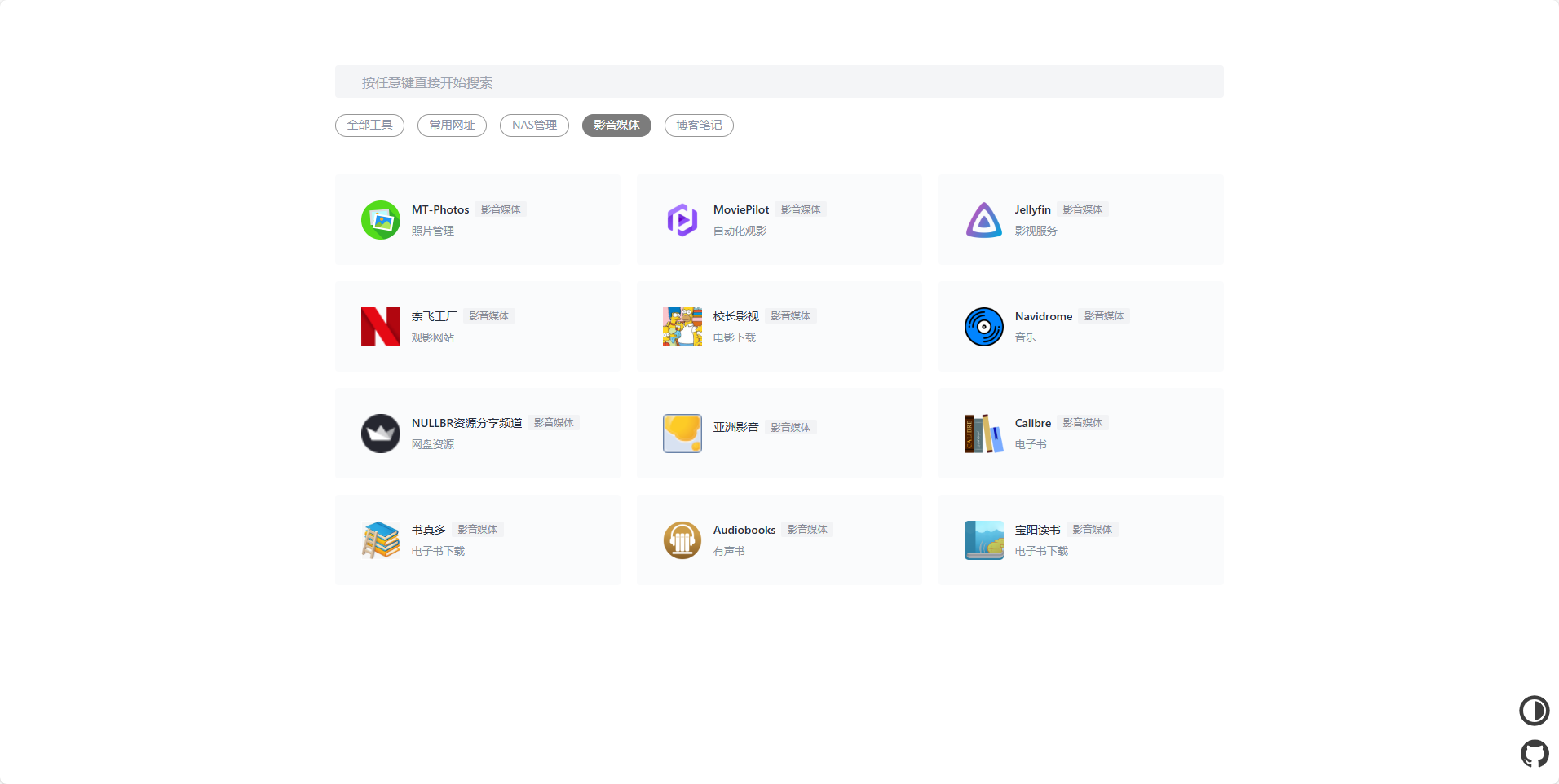
Task: Click 电子书下载 under 宝阳读书
Action: click(x=1041, y=551)
